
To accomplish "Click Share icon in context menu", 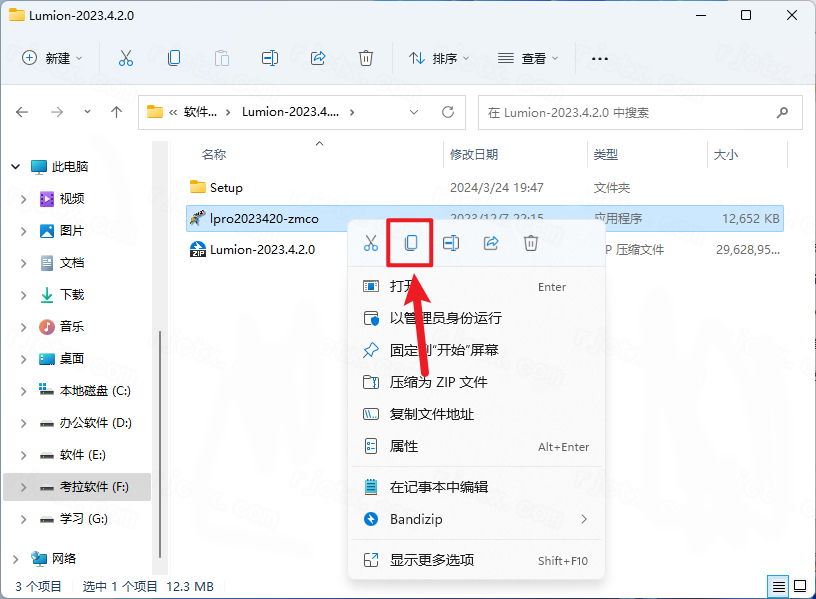I will pyautogui.click(x=491, y=243).
